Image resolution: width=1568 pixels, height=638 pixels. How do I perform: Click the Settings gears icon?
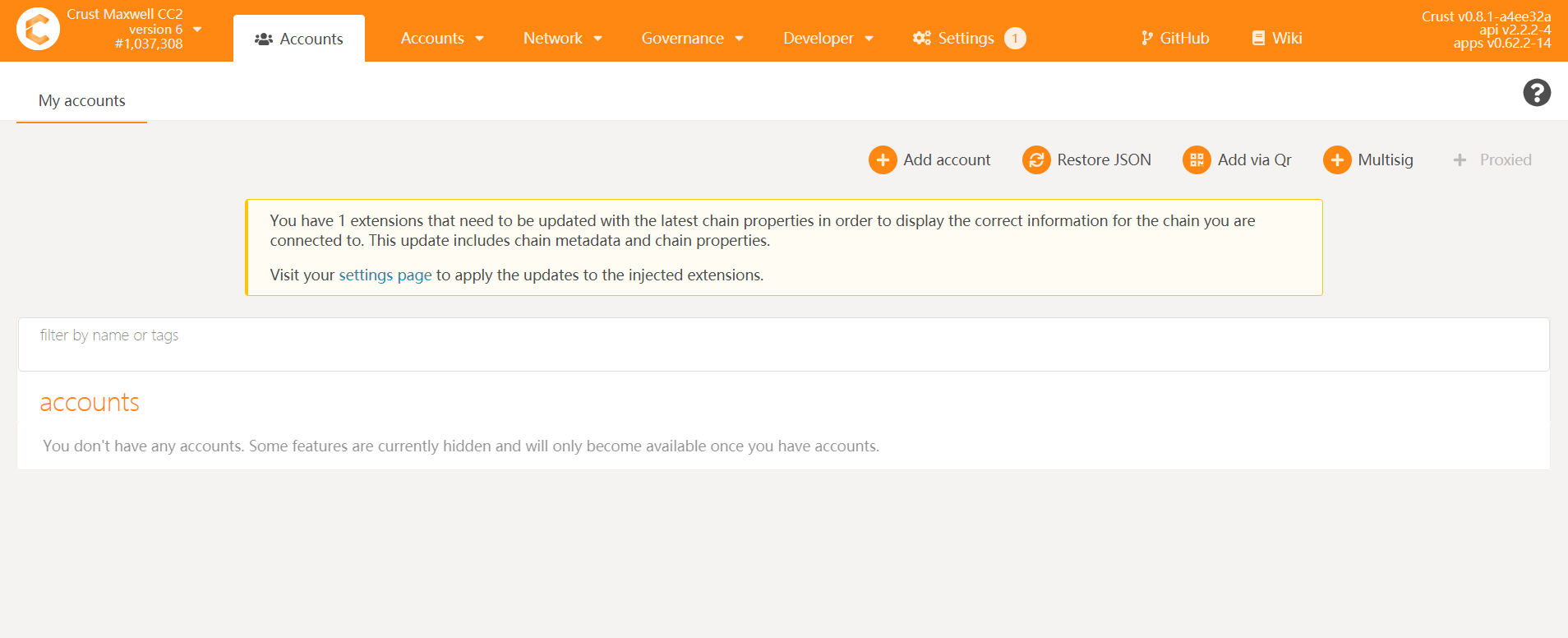pyautogui.click(x=921, y=39)
